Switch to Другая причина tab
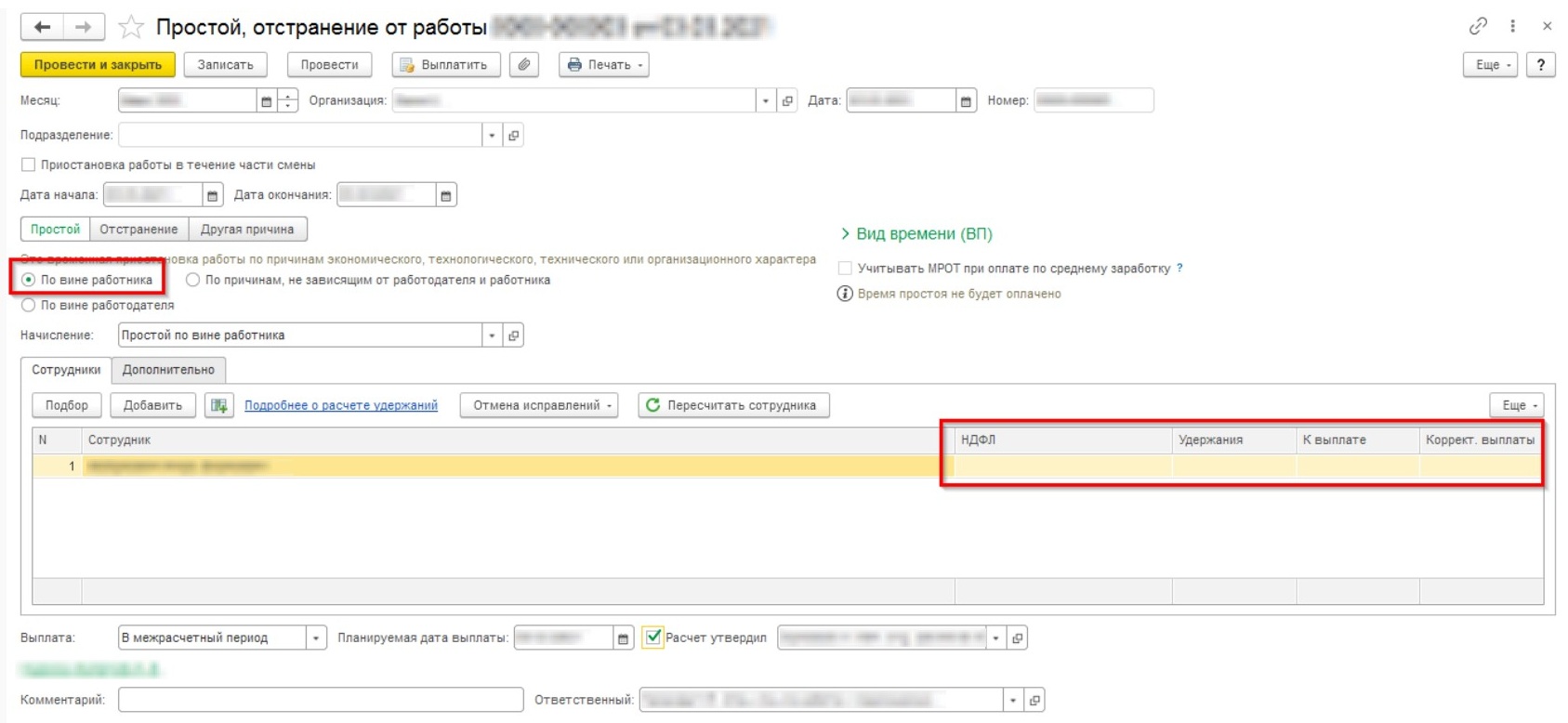The image size is (1568, 723). [247, 230]
